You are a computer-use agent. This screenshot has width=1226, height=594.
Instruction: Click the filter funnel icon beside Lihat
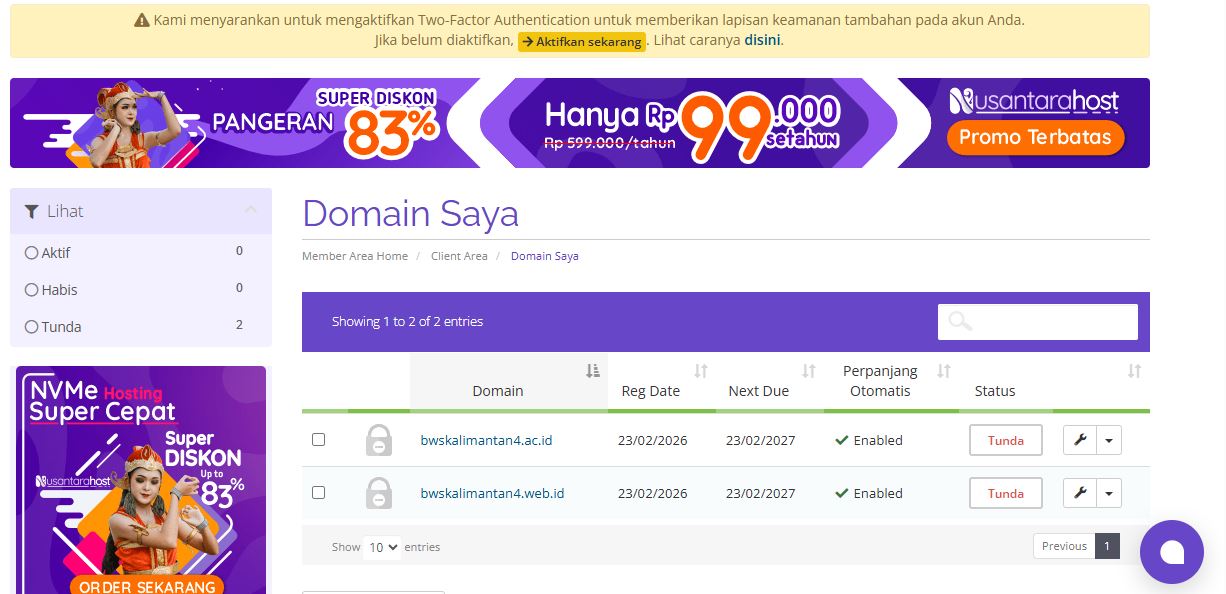click(32, 212)
